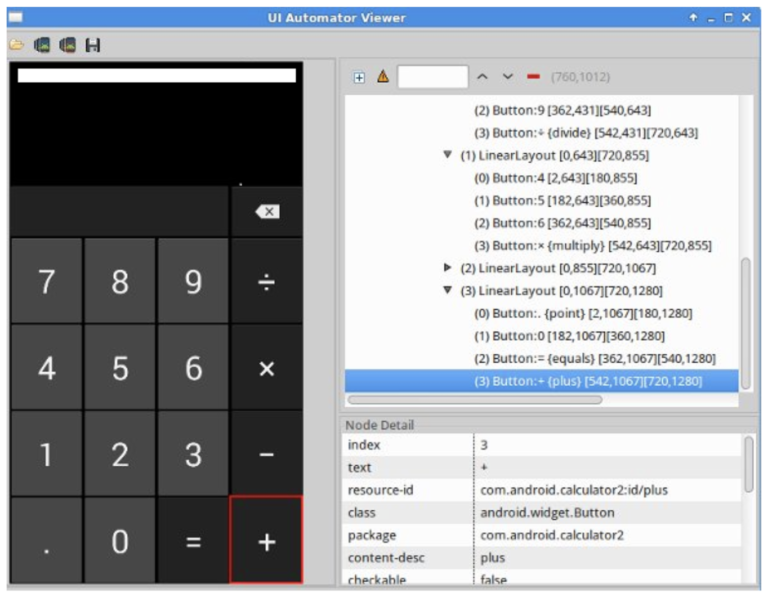
Task: Click the search text field in hierarchy panel
Action: [x=432, y=77]
